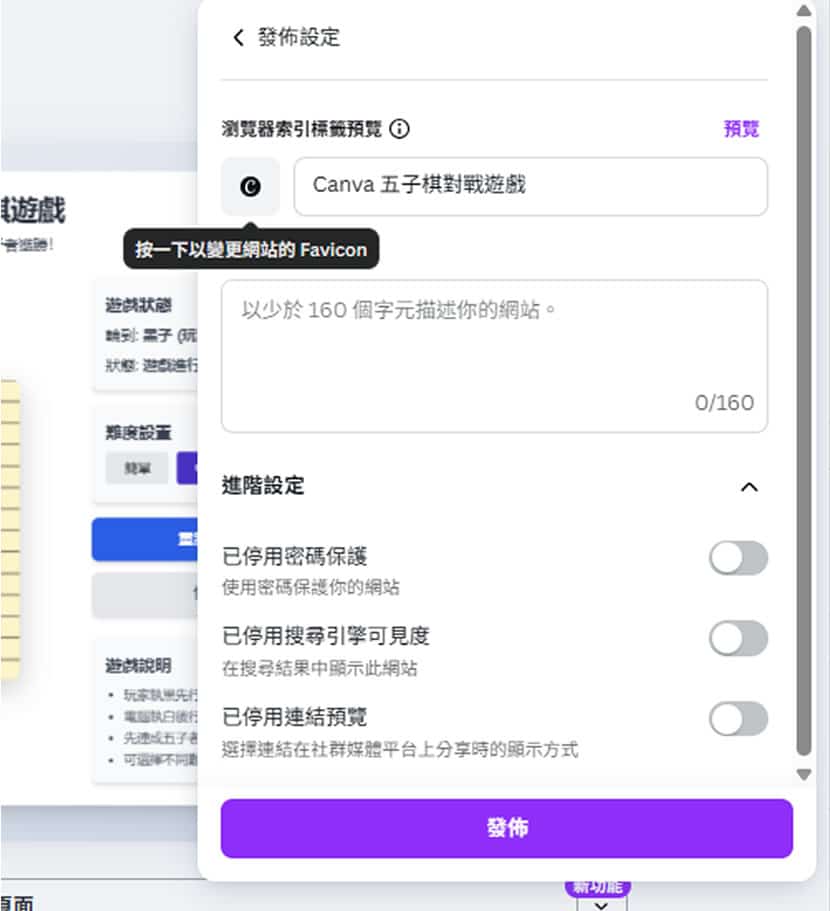830x911 pixels.
Task: Change the website Favicon icon
Action: tap(250, 186)
